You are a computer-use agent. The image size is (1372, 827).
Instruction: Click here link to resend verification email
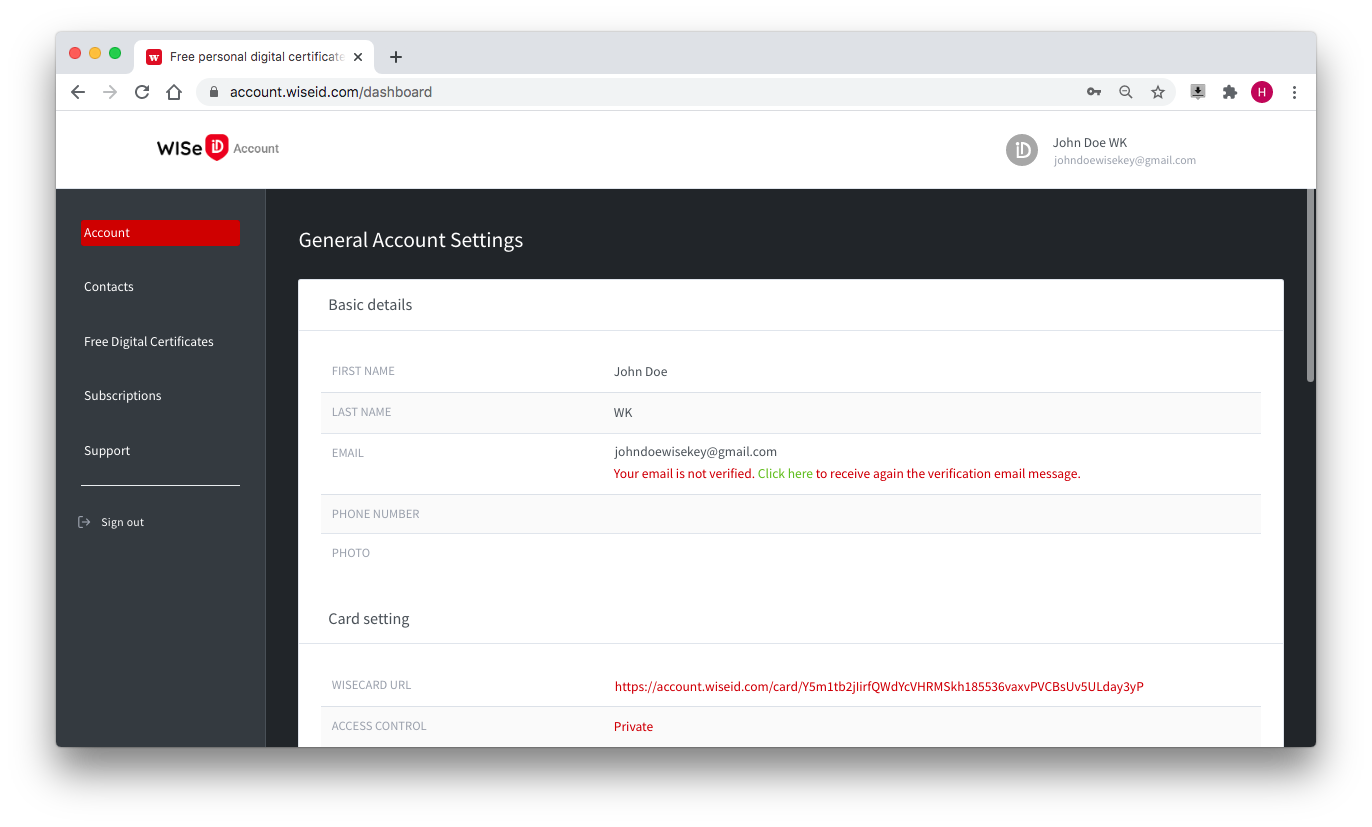(x=785, y=474)
